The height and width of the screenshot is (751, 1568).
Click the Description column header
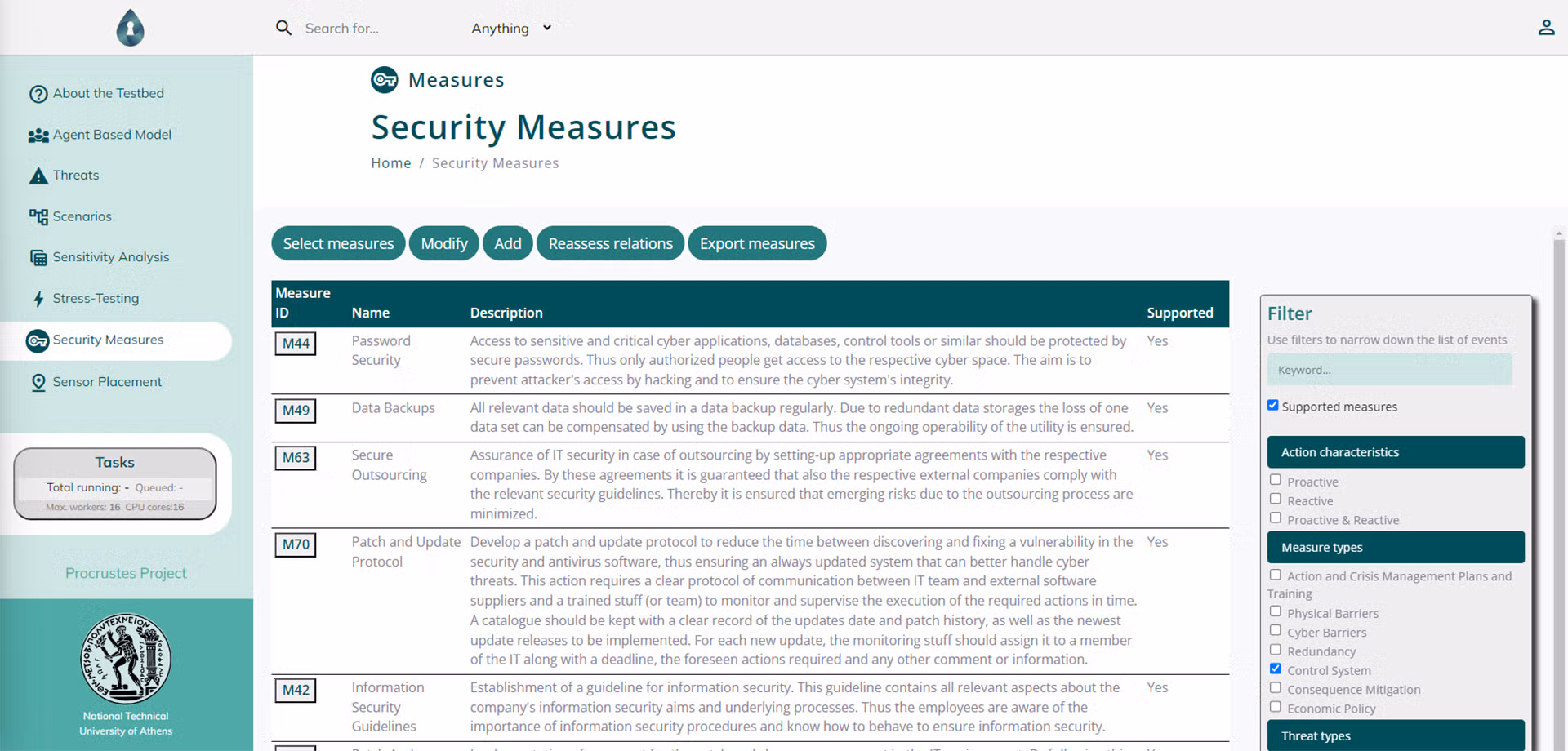click(506, 313)
